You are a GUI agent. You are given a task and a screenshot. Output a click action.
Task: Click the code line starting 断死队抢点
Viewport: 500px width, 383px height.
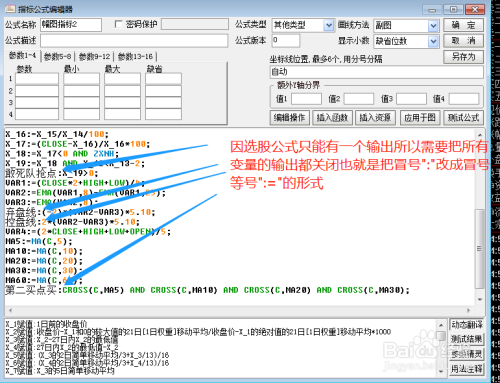point(52,173)
